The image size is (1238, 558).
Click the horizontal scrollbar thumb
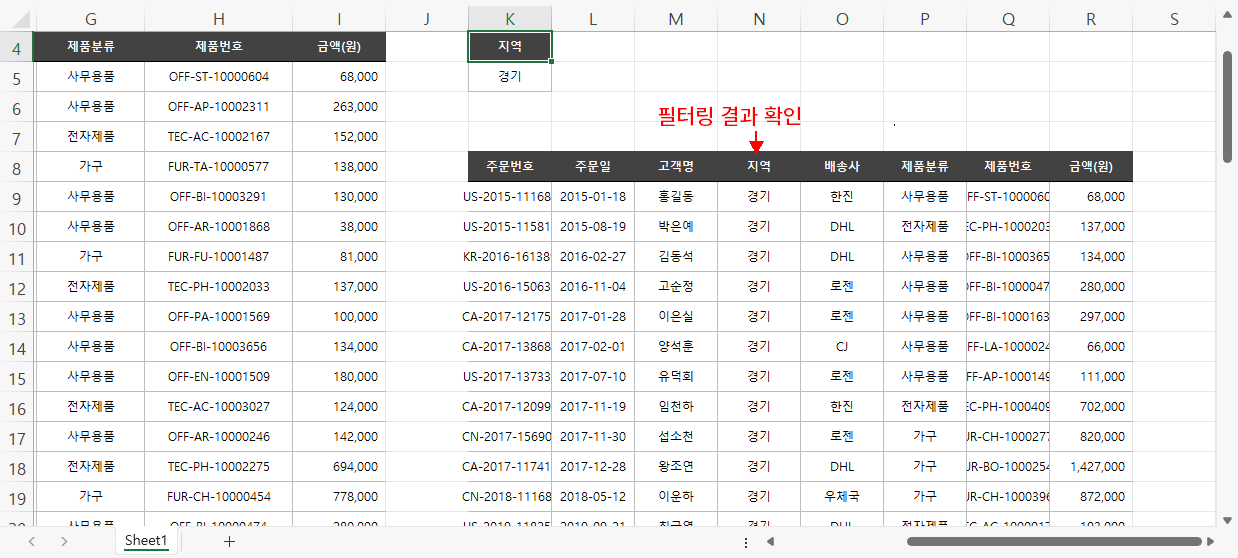1053,541
